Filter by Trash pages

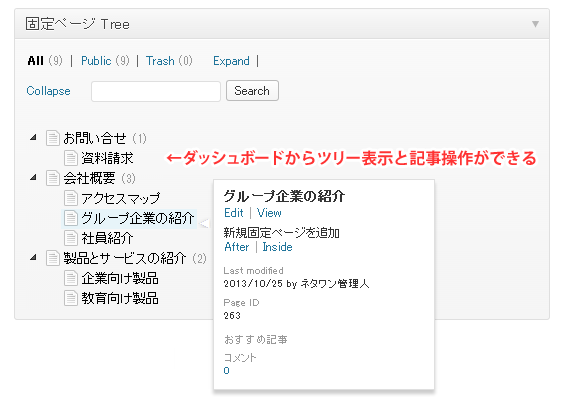160,61
